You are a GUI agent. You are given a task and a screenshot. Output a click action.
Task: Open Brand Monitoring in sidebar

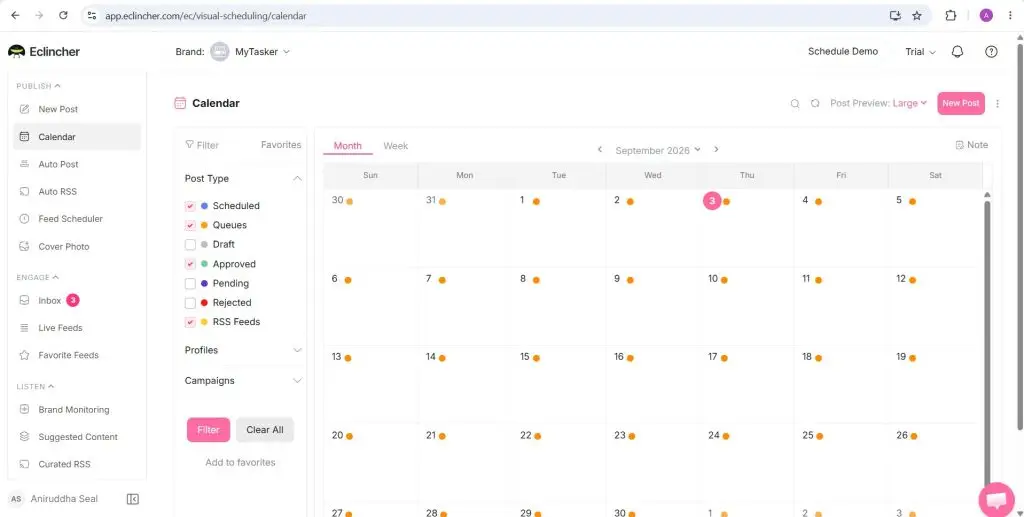(x=76, y=410)
